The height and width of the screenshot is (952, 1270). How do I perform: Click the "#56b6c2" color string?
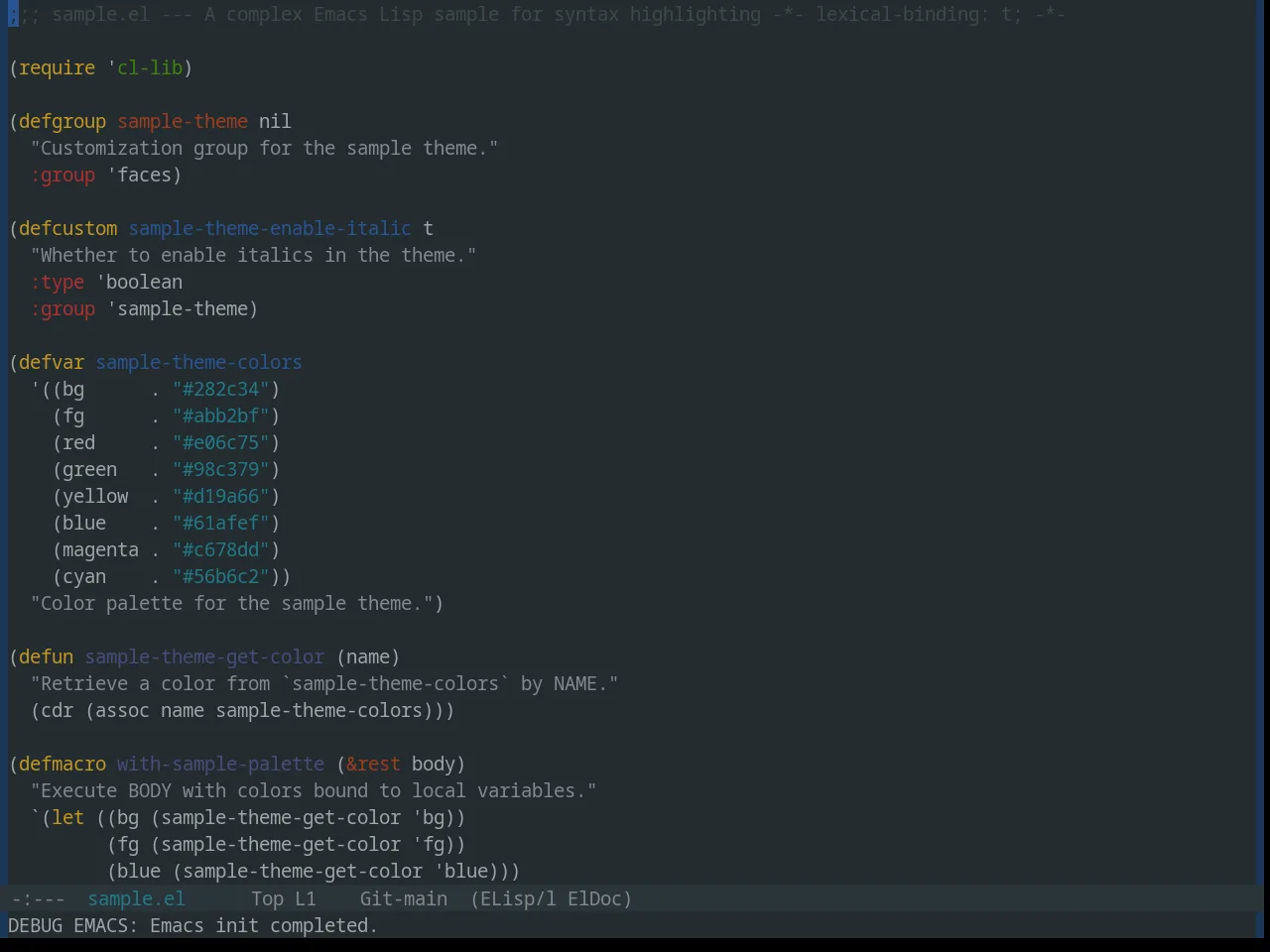221,576
